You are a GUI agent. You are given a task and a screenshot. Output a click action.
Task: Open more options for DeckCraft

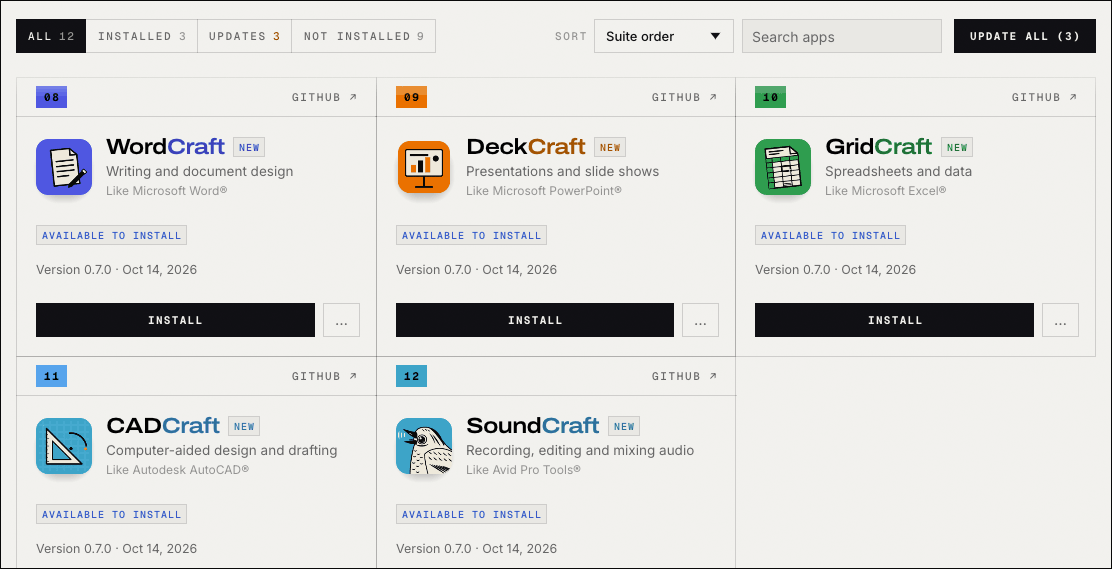pos(701,320)
